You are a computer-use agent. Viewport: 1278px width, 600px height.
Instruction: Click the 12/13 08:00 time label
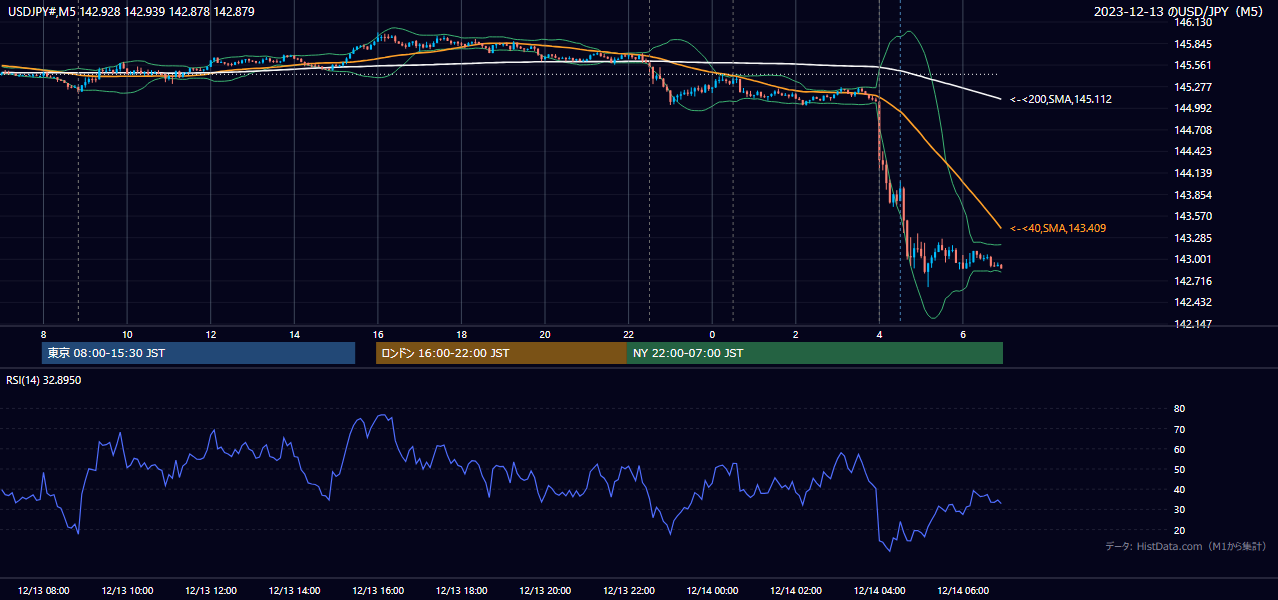click(43, 591)
